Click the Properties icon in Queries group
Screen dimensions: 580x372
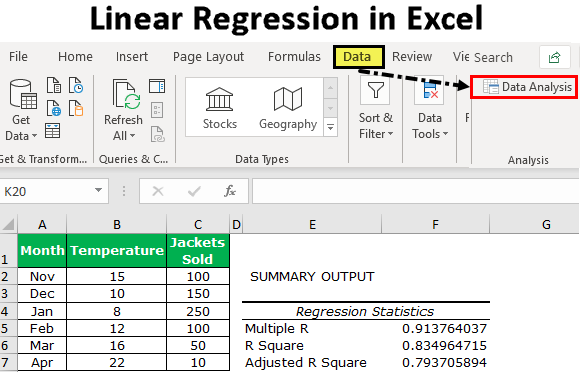(157, 110)
